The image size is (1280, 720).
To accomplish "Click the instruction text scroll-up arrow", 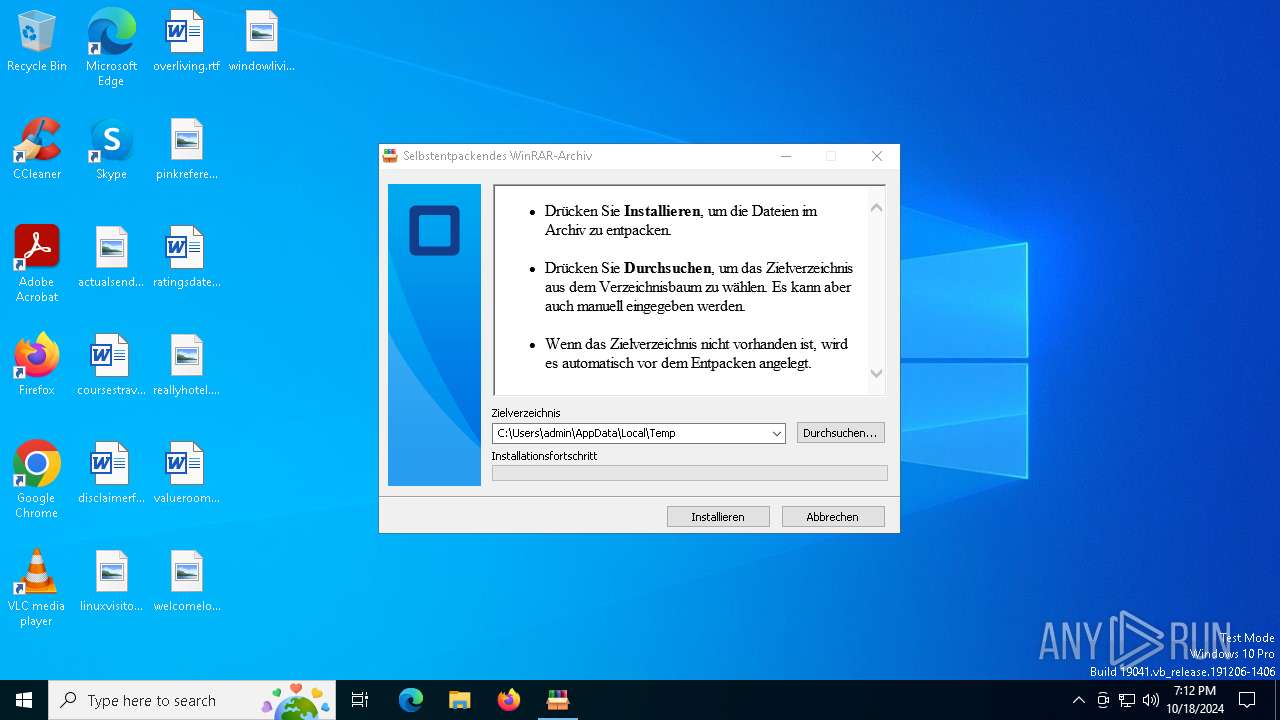I will click(x=876, y=208).
